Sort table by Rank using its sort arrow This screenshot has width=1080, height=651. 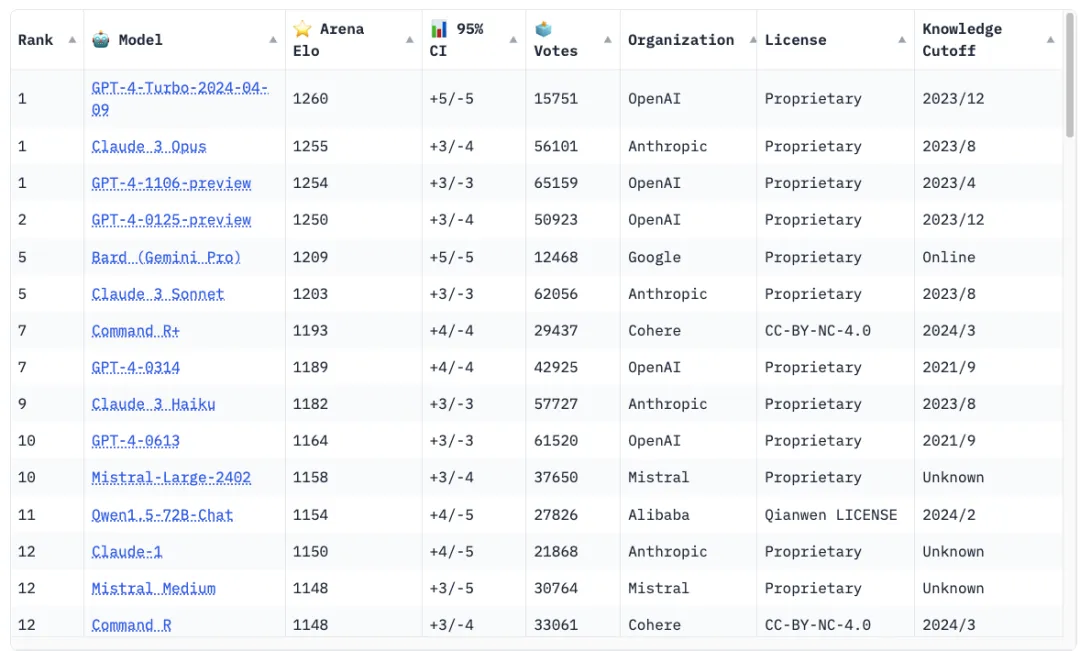pyautogui.click(x=72, y=40)
